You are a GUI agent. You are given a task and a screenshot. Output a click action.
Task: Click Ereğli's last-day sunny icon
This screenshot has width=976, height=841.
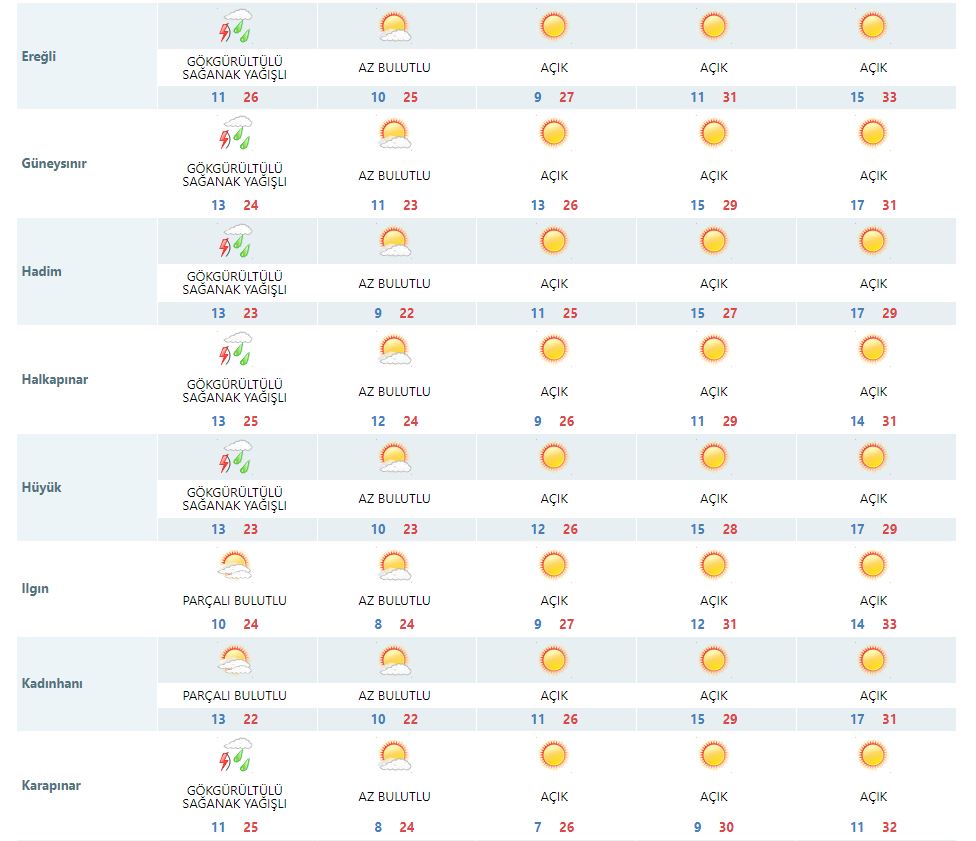[x=873, y=26]
